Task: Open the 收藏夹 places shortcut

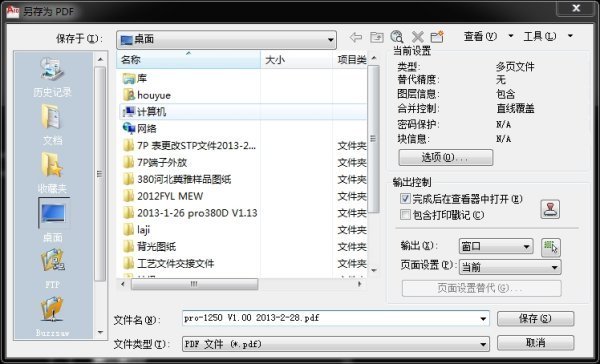Action: click(x=52, y=172)
